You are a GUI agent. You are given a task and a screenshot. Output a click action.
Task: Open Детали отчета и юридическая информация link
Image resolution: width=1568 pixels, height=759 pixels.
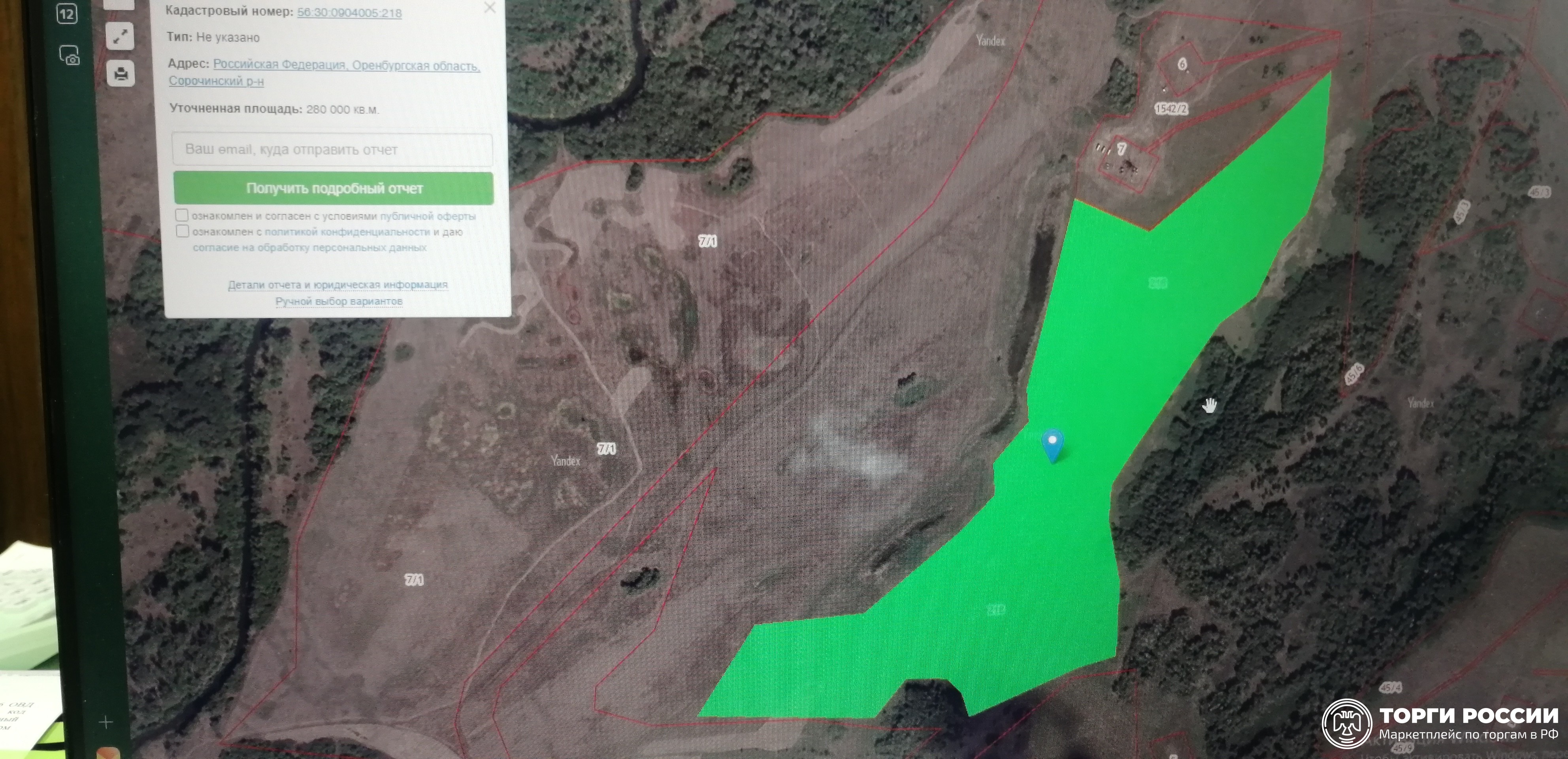pos(338,285)
